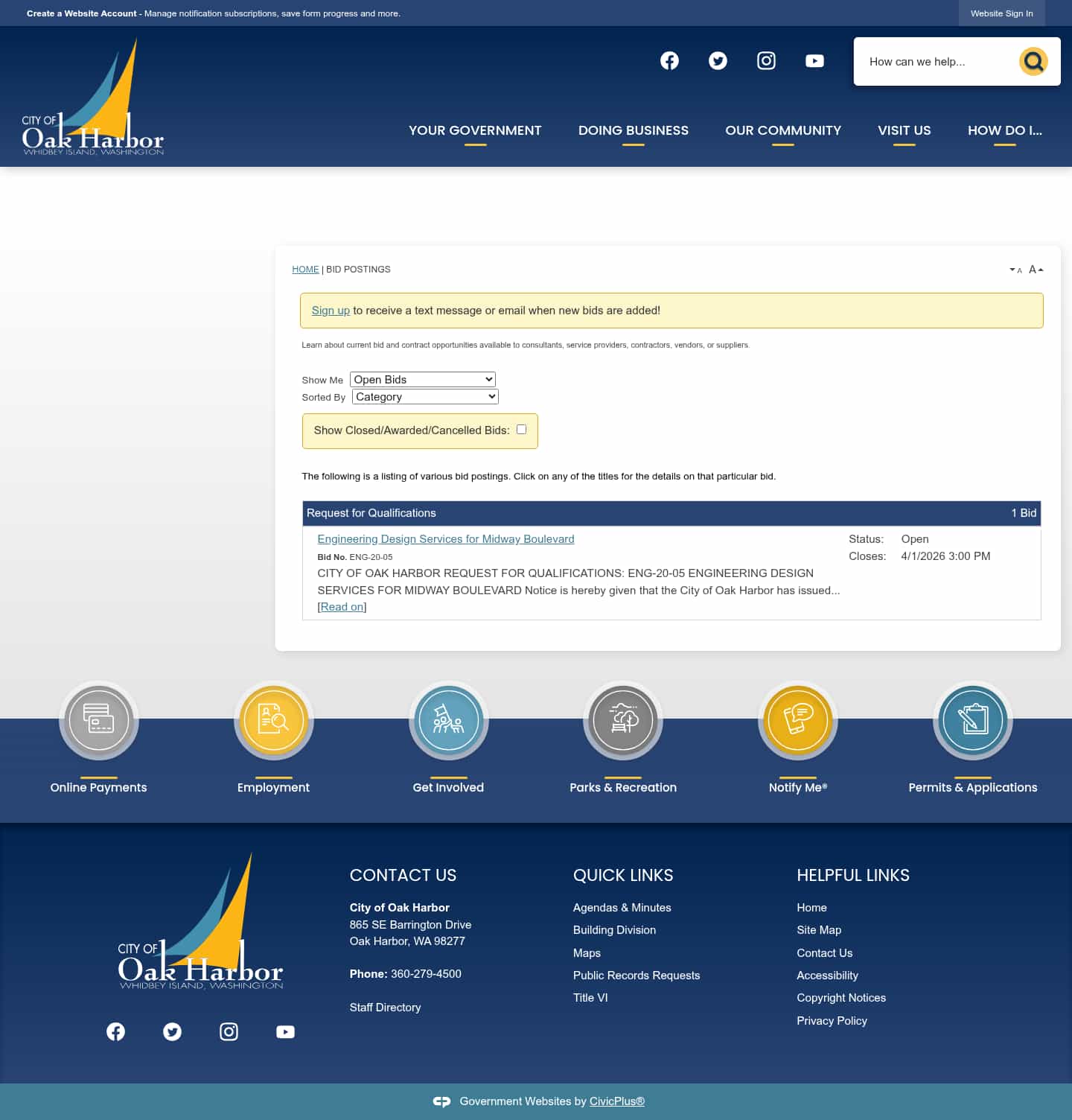Change Sorted By to something other than Category
The height and width of the screenshot is (1120, 1072).
pyautogui.click(x=424, y=396)
